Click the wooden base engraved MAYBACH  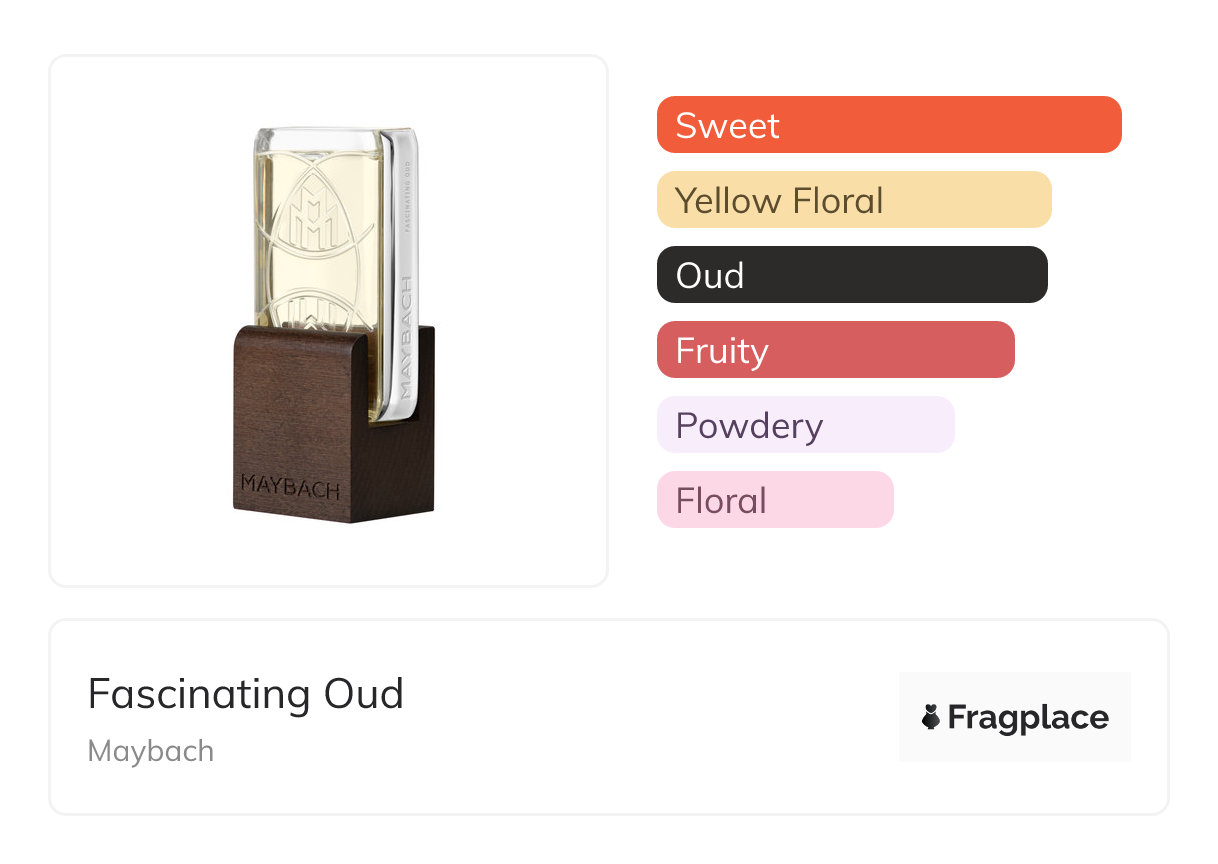click(x=291, y=489)
